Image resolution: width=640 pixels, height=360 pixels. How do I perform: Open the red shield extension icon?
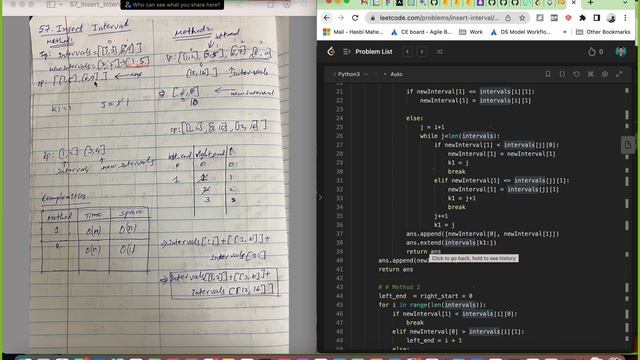pyautogui.click(x=568, y=18)
